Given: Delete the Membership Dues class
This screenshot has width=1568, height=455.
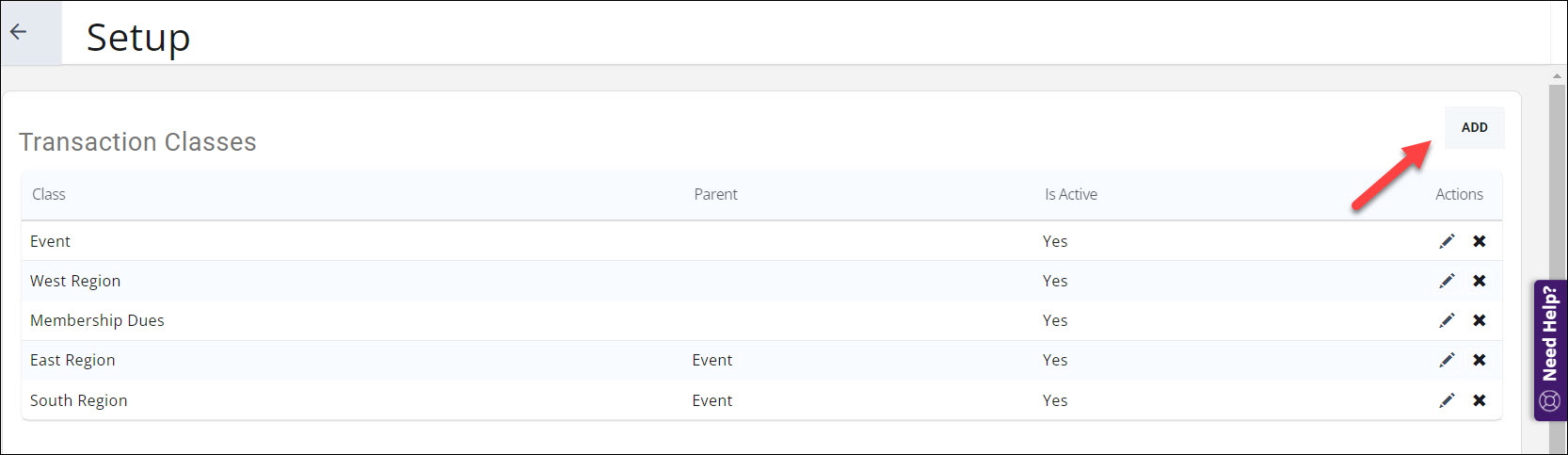Looking at the screenshot, I should 1480,320.
